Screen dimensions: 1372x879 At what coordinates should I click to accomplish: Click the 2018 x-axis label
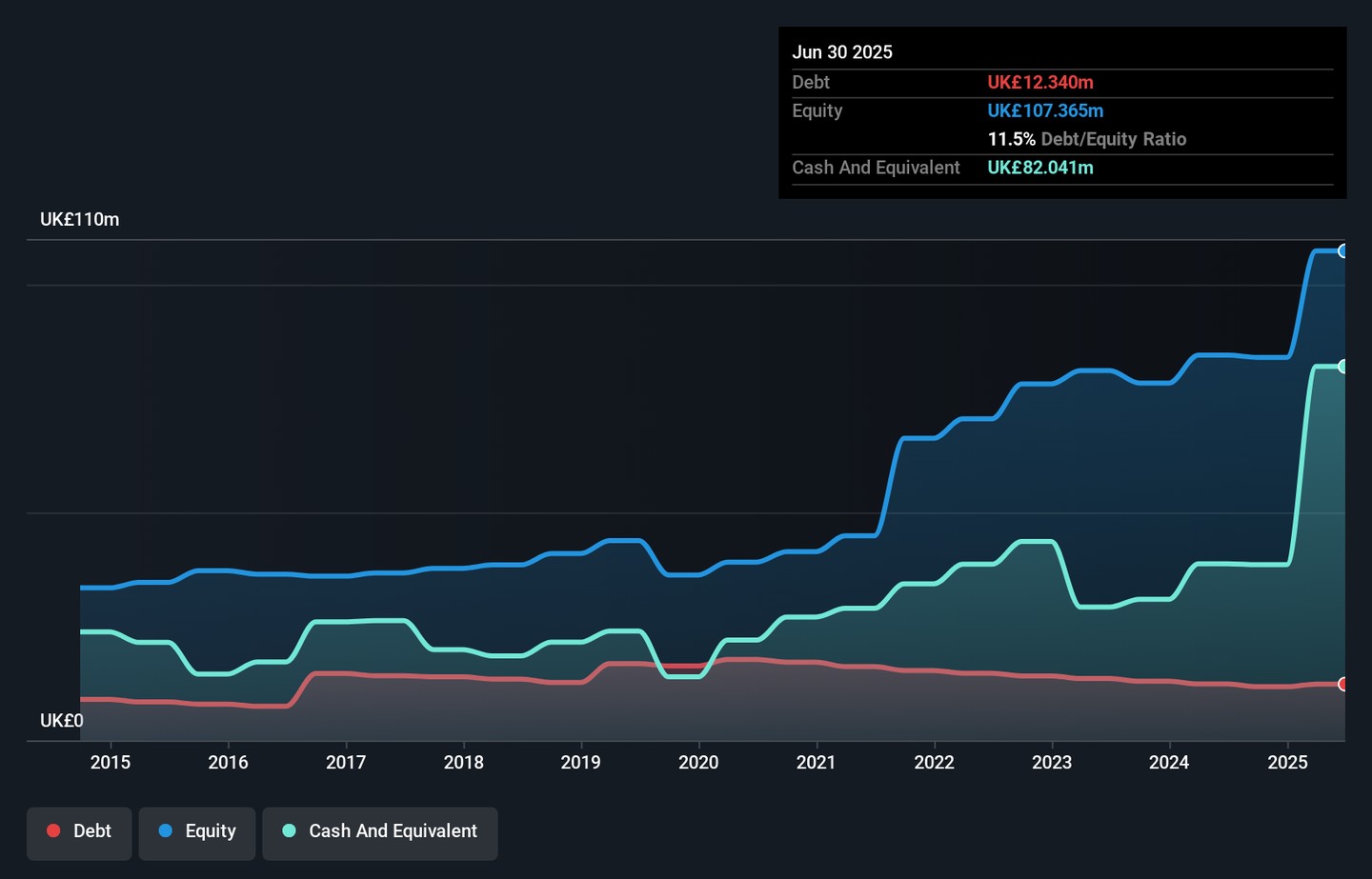click(464, 763)
